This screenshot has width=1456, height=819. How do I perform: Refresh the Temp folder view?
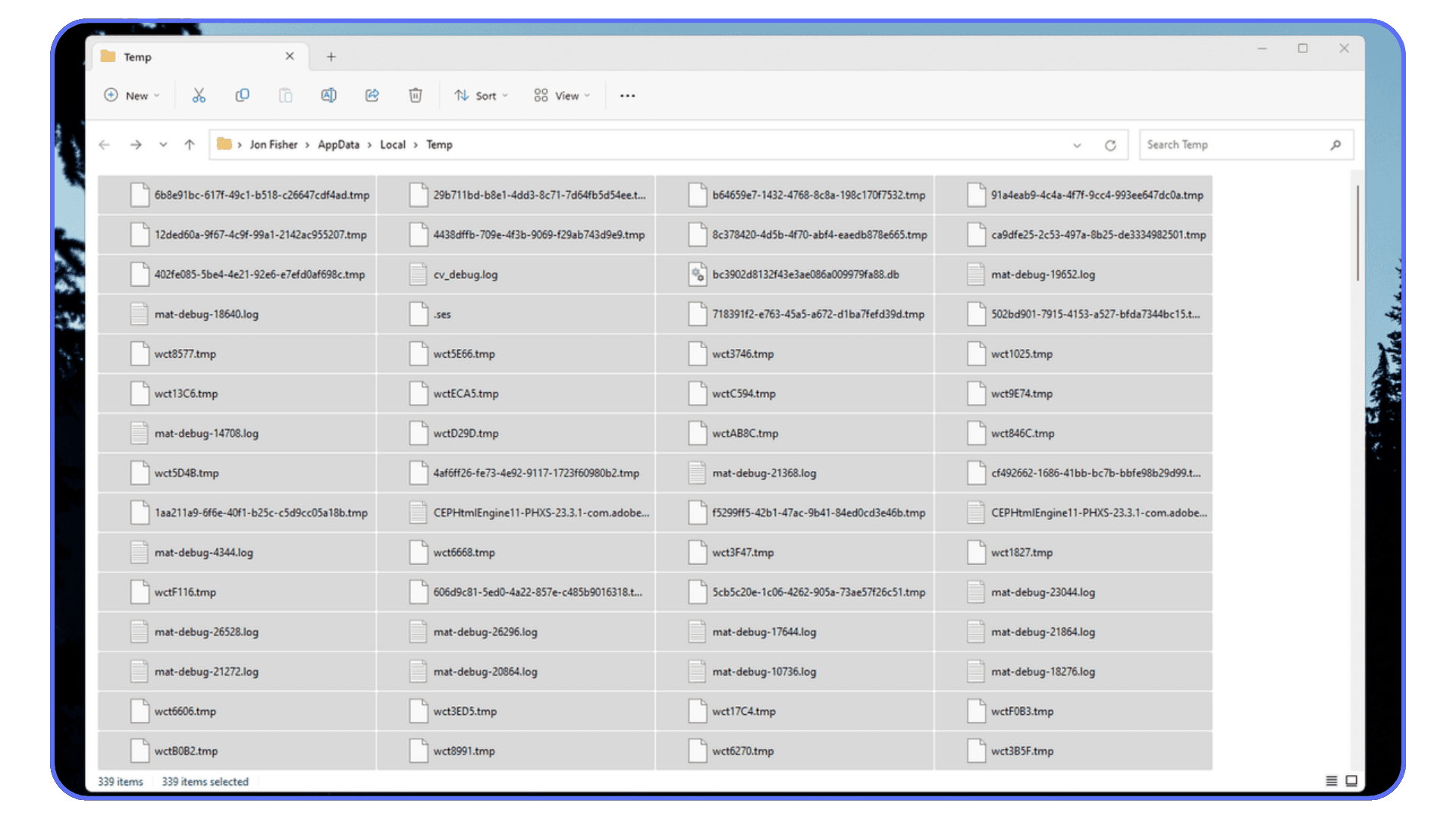[1110, 144]
